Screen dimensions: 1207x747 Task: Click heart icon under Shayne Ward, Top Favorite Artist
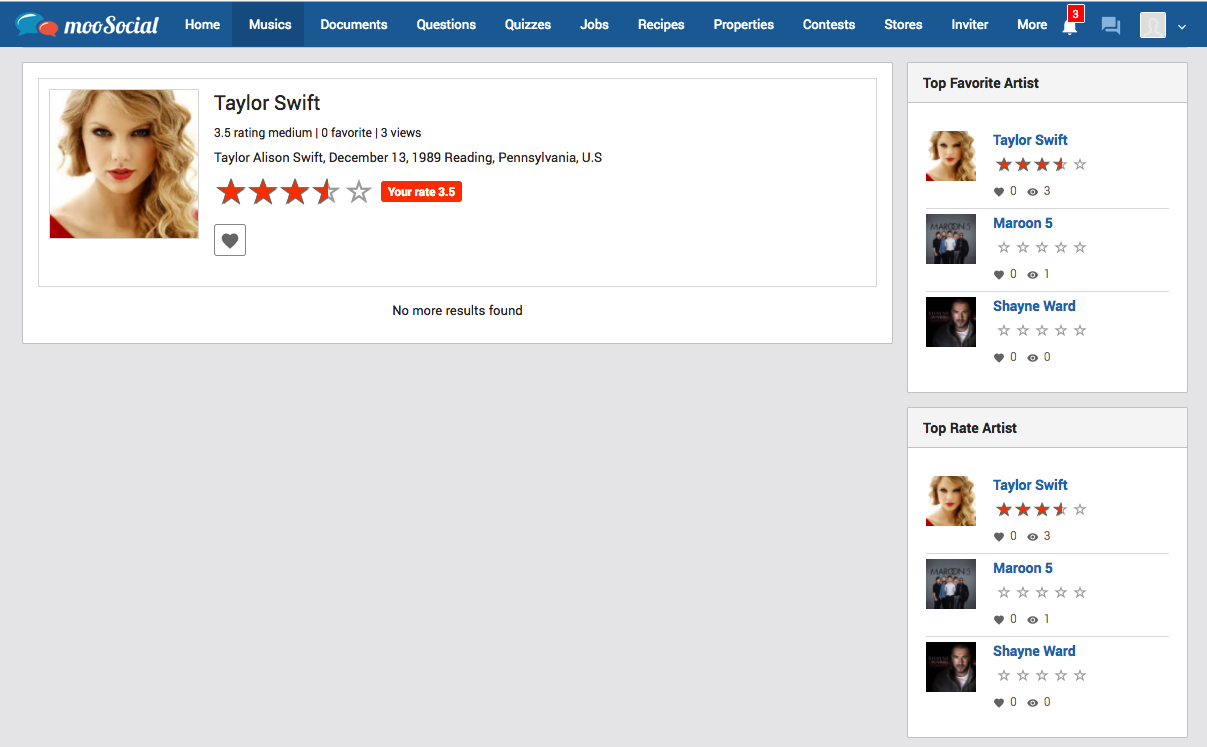[999, 358]
